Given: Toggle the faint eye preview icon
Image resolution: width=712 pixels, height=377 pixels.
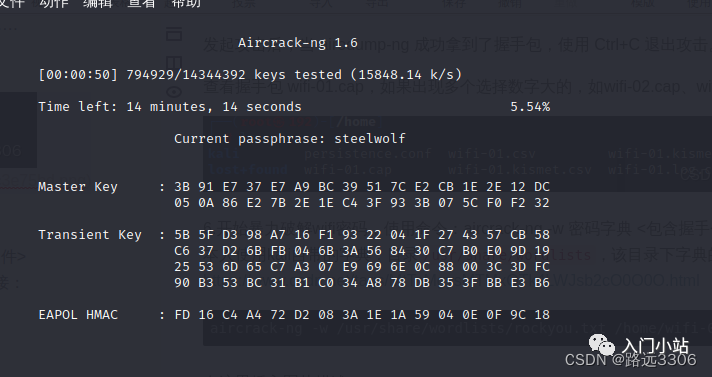Looking at the screenshot, I should [174, 92].
